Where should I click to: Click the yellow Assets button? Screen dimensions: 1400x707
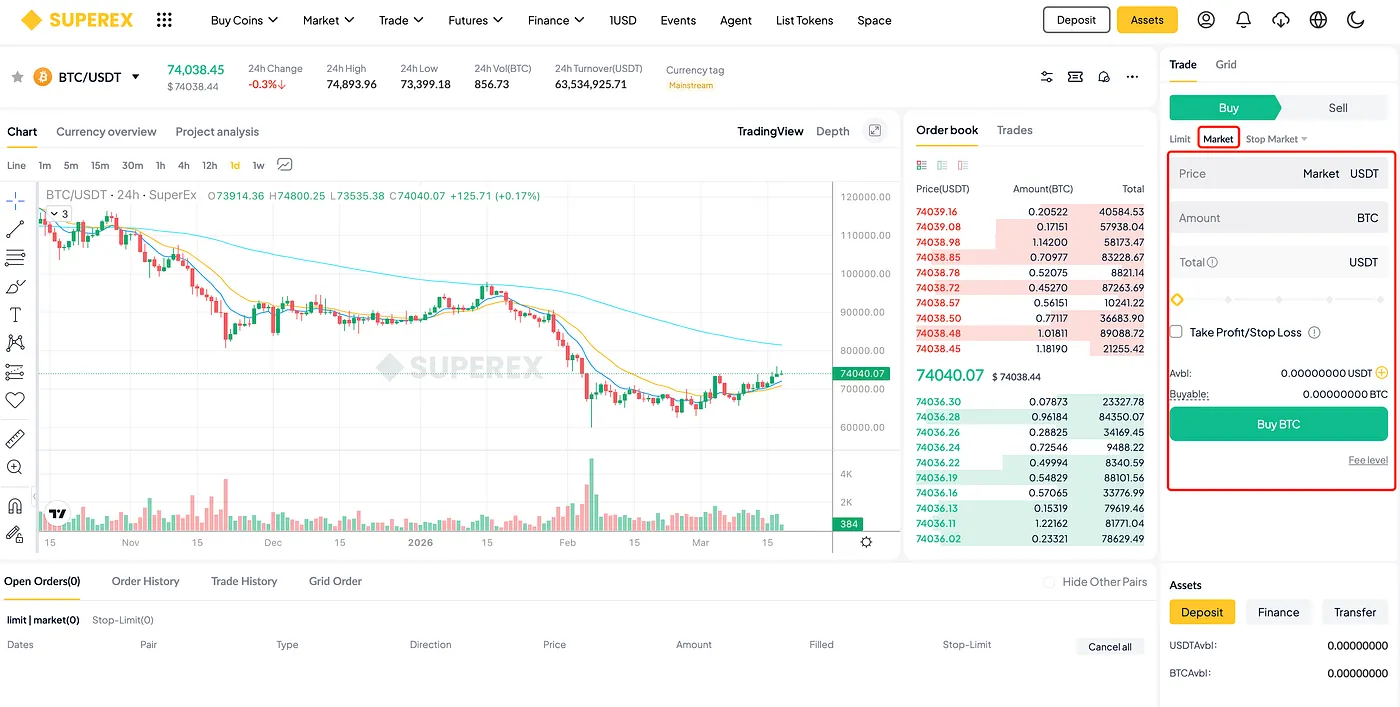coord(1147,20)
